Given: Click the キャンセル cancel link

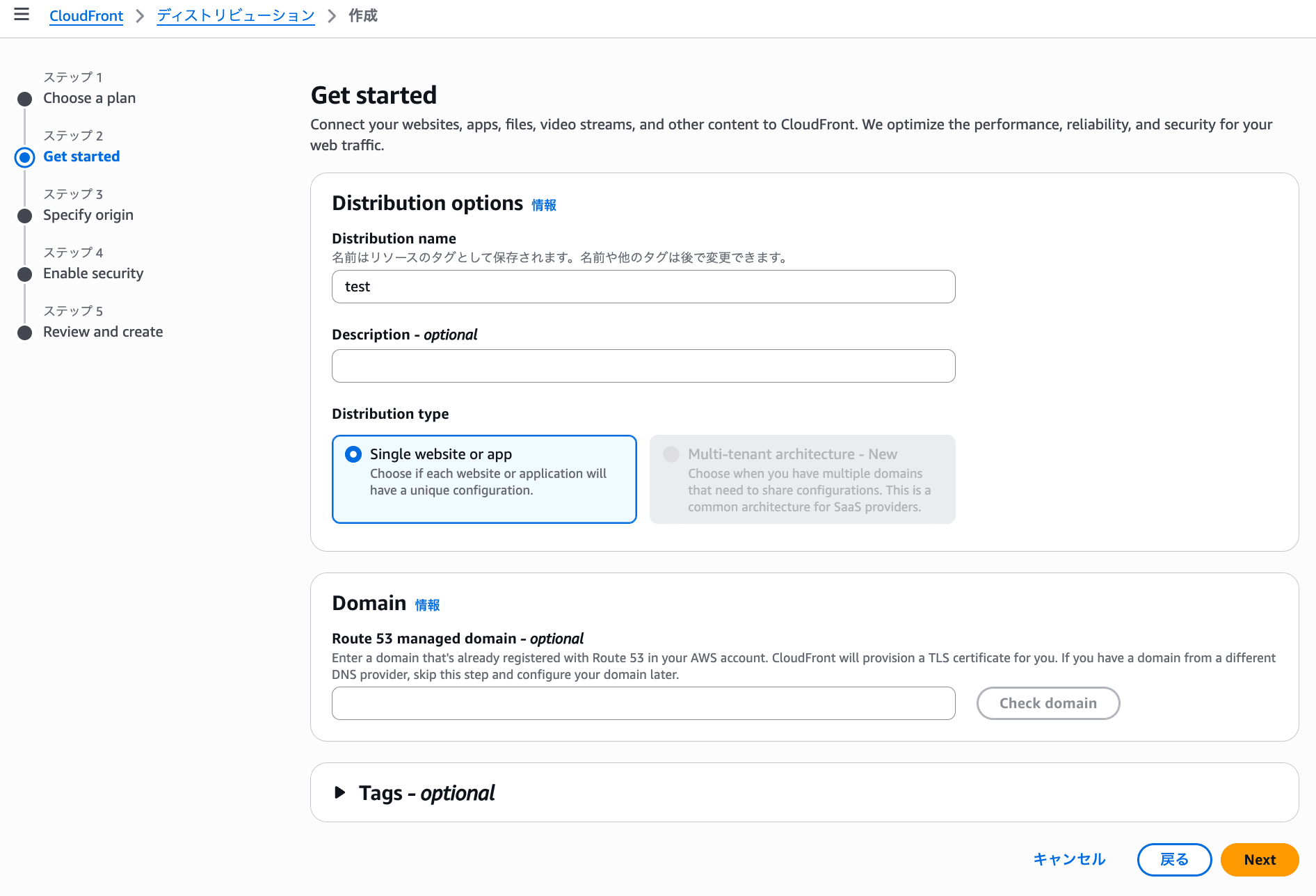Looking at the screenshot, I should tap(1069, 860).
